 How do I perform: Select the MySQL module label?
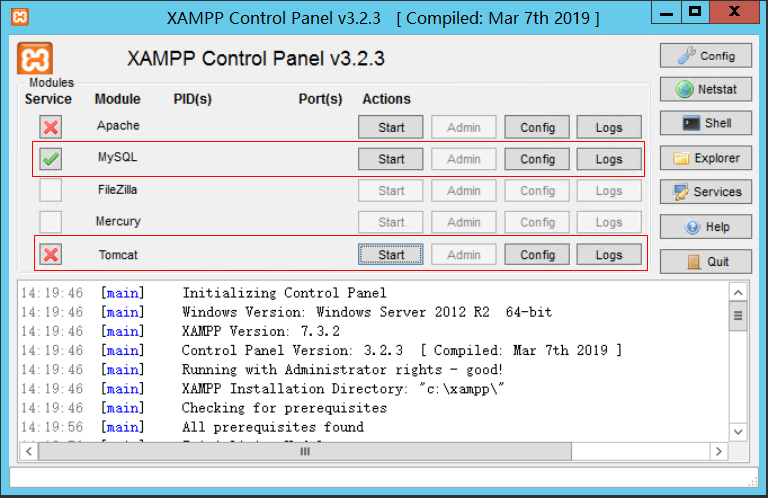[x=118, y=157]
